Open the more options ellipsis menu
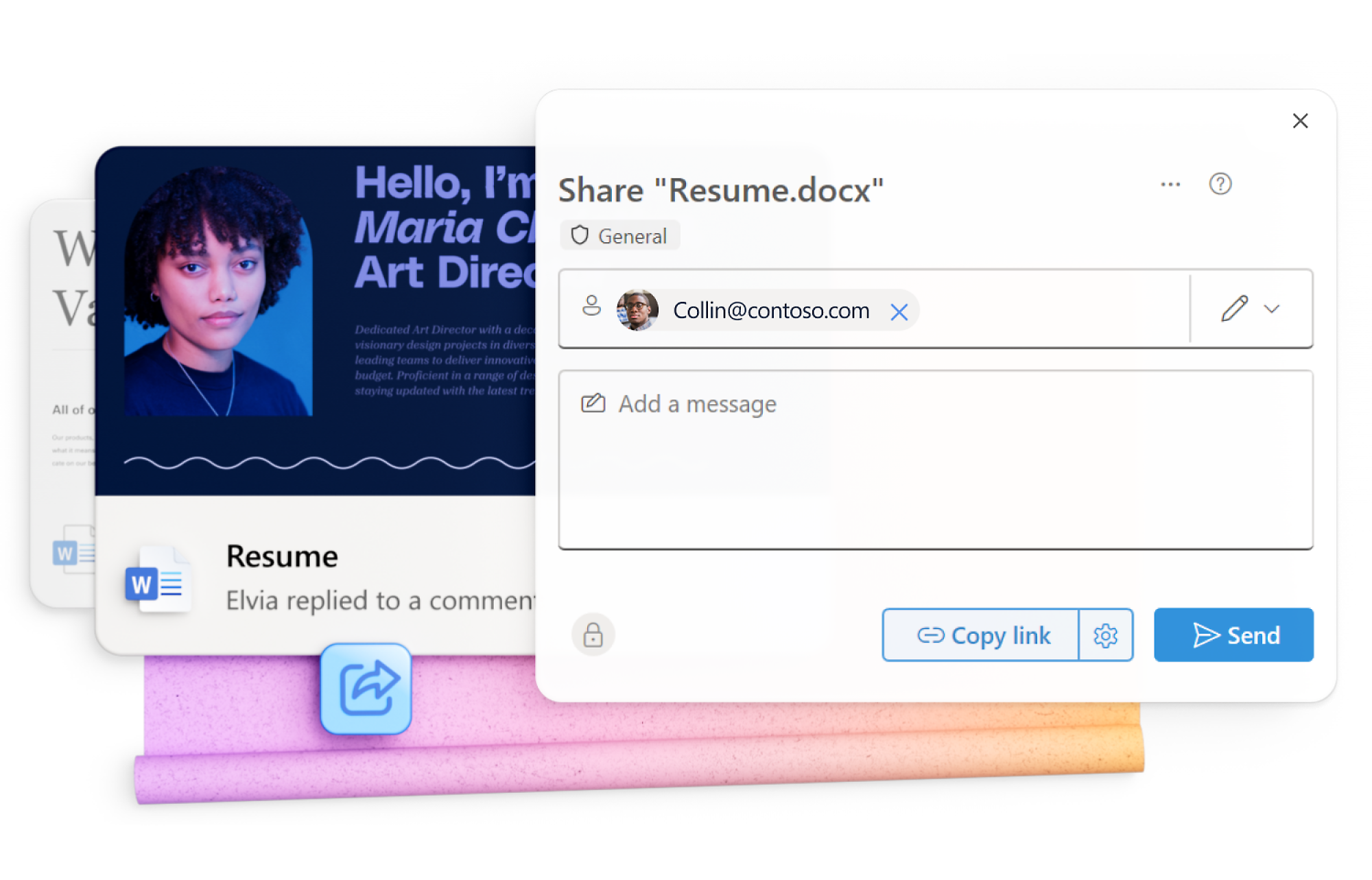Screen dimensions: 1372x880 pyautogui.click(x=1170, y=185)
